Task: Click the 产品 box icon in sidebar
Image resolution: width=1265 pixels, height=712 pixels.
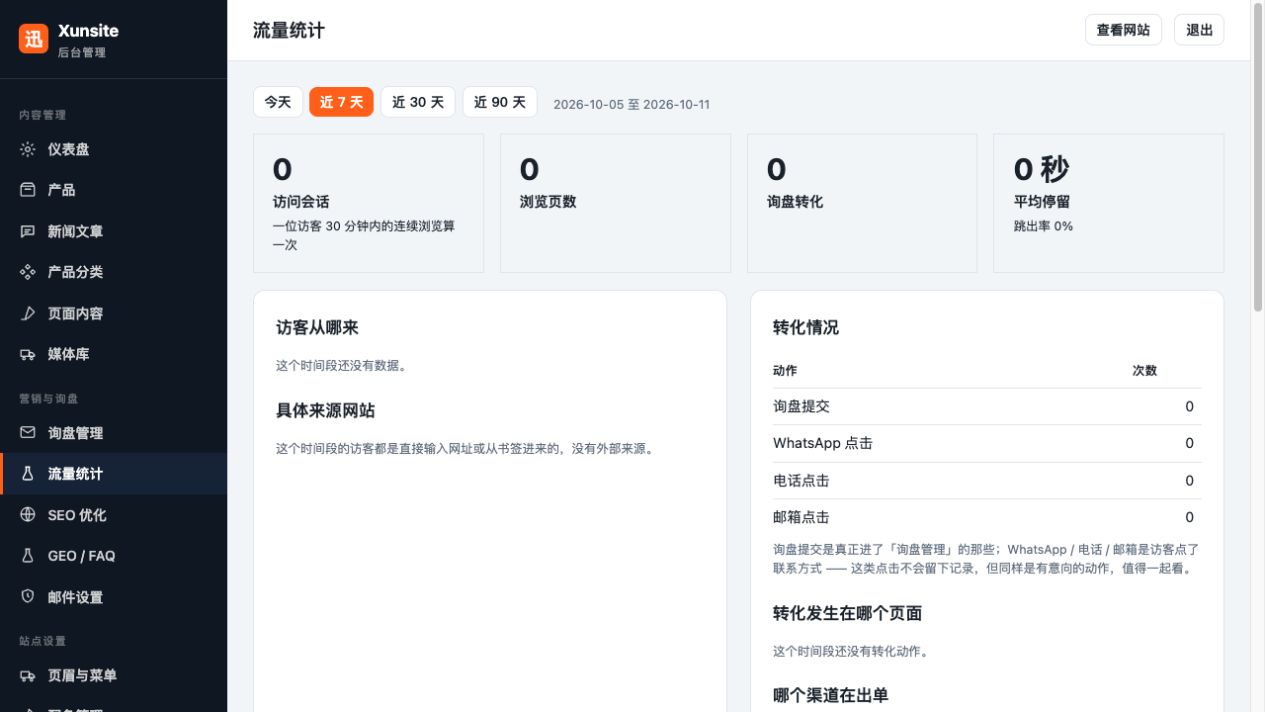Action: coord(28,190)
